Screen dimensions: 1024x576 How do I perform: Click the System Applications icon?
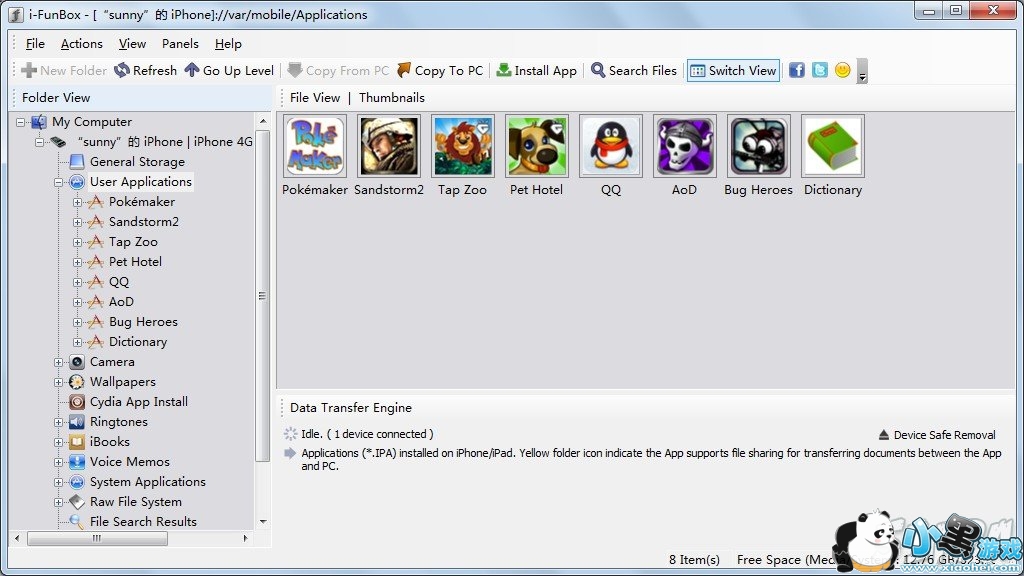coord(77,482)
